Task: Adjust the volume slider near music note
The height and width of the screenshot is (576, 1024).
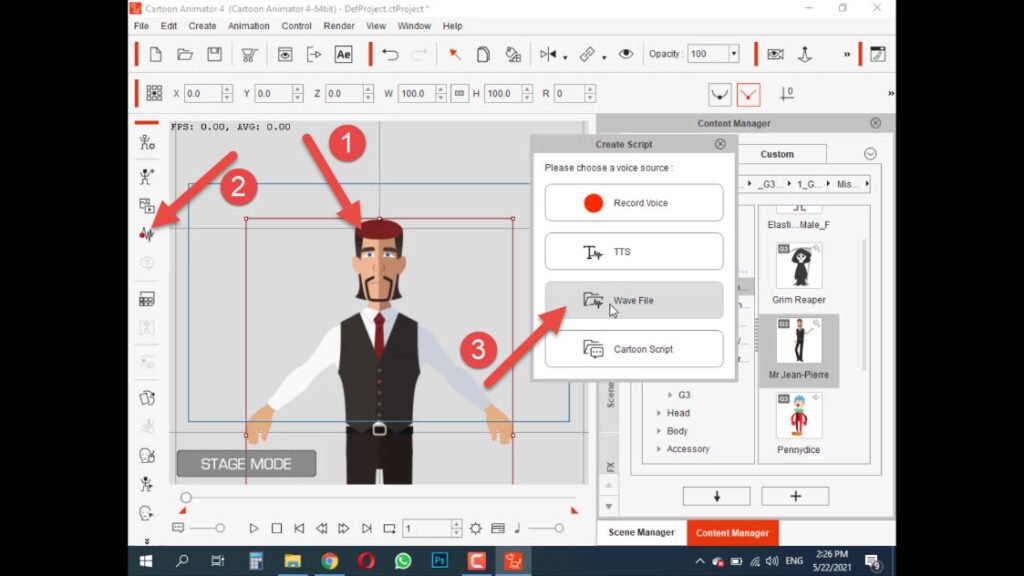Action: [x=558, y=528]
